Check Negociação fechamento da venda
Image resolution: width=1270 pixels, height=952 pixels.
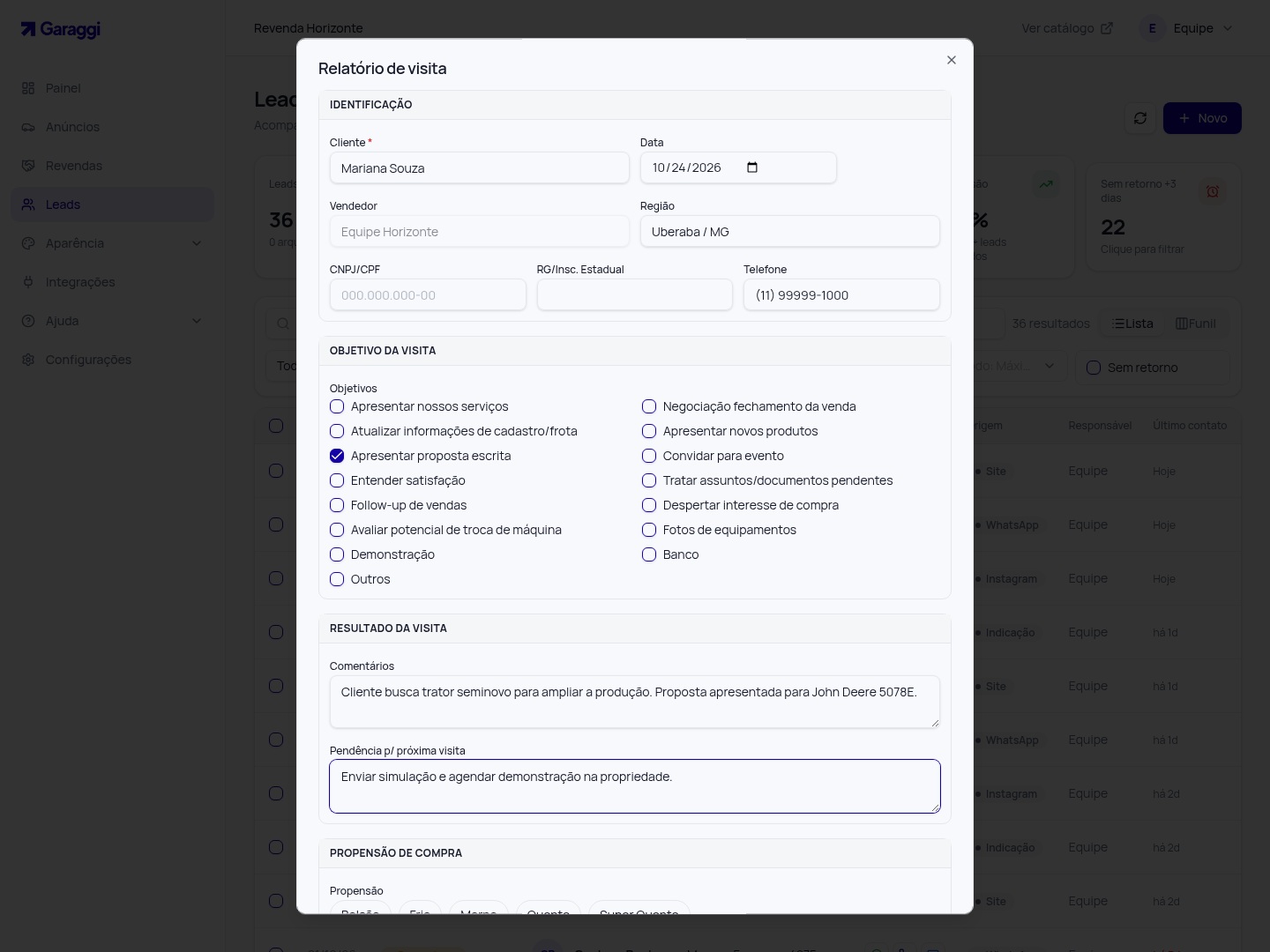(649, 406)
